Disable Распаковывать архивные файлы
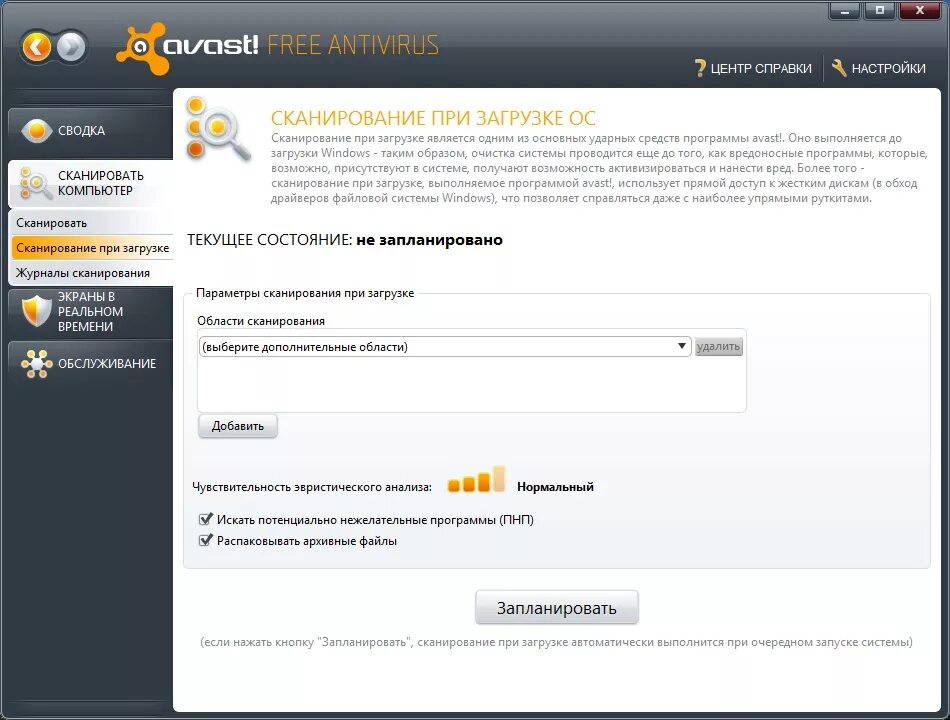 click(x=206, y=541)
